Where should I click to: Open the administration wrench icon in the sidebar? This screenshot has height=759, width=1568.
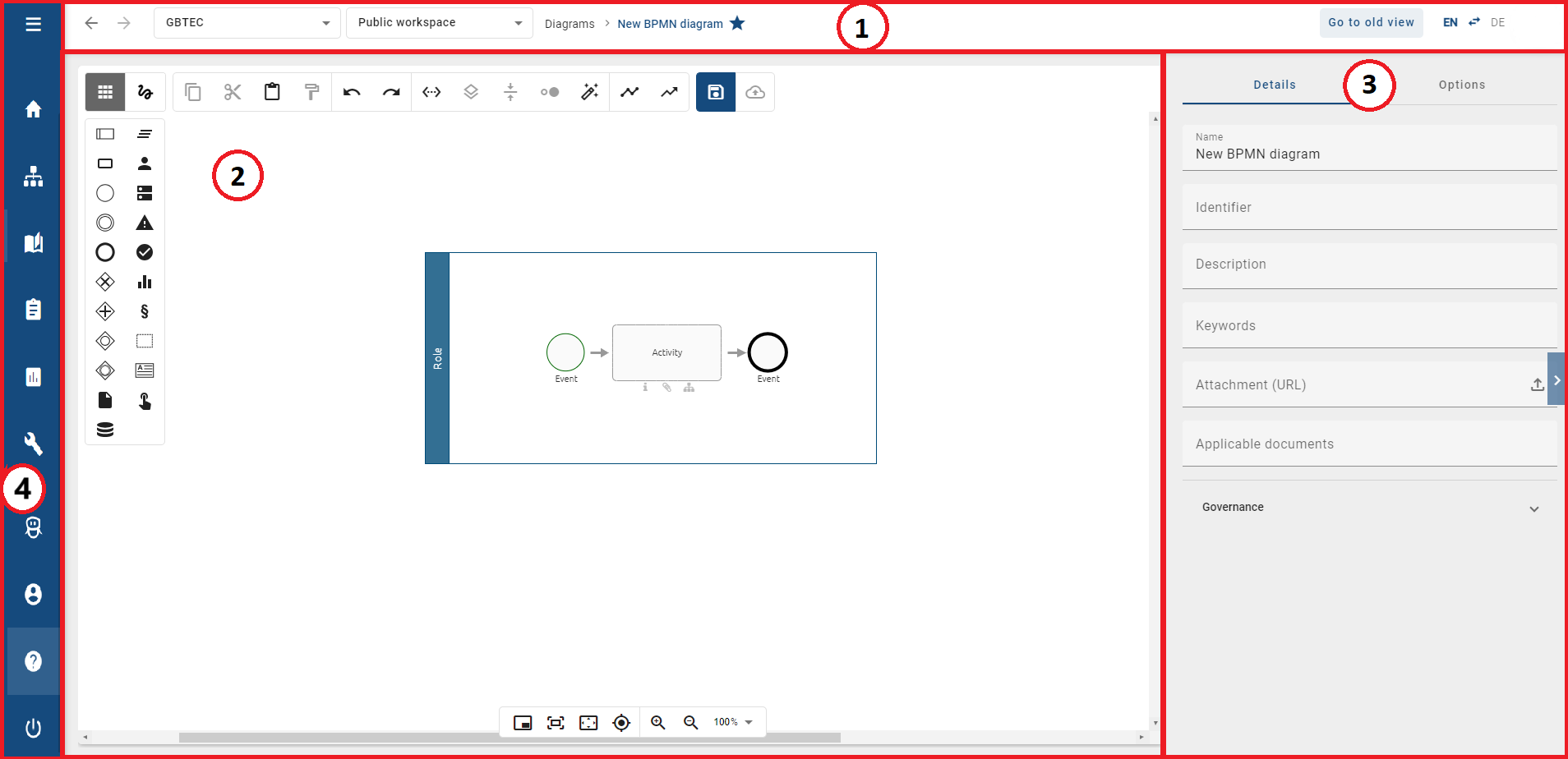coord(33,444)
